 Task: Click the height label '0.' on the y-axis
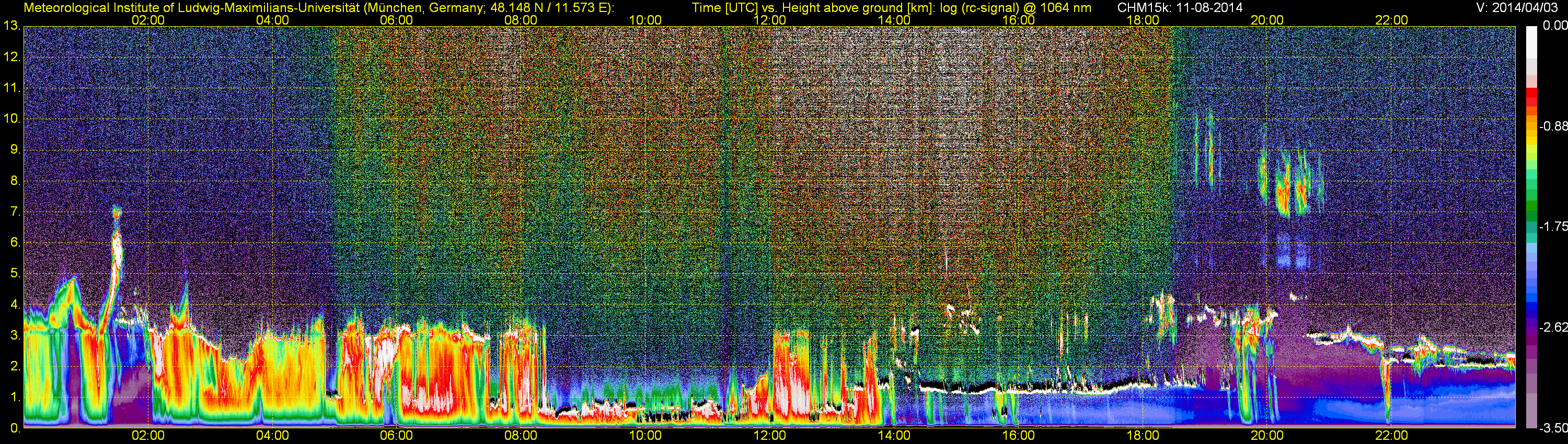pos(15,428)
